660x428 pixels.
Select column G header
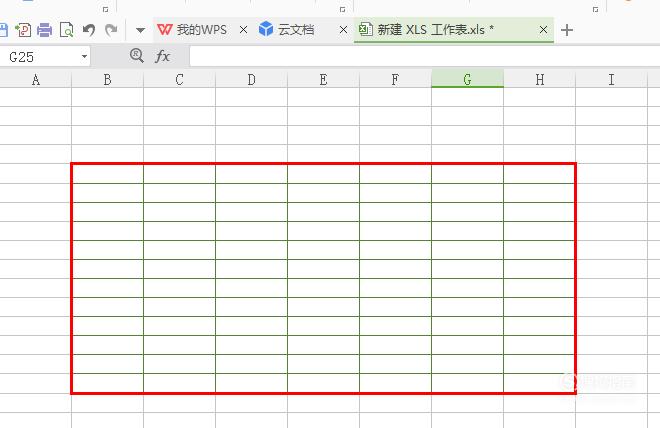(467, 79)
